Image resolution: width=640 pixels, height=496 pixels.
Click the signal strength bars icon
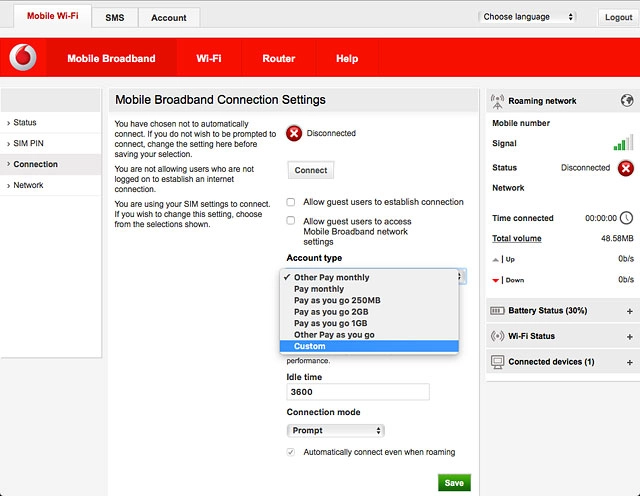(x=623, y=144)
